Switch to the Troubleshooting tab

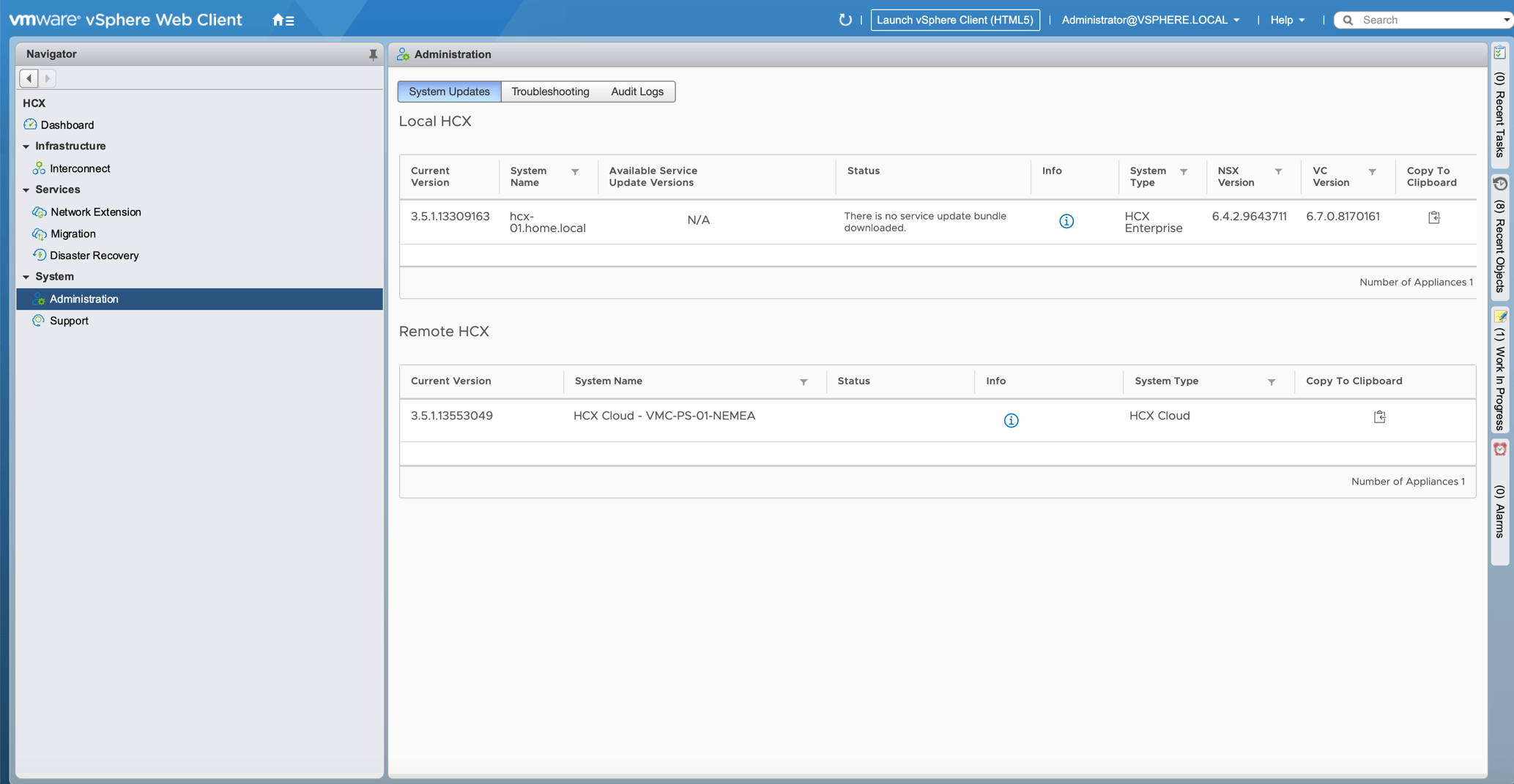[549, 92]
